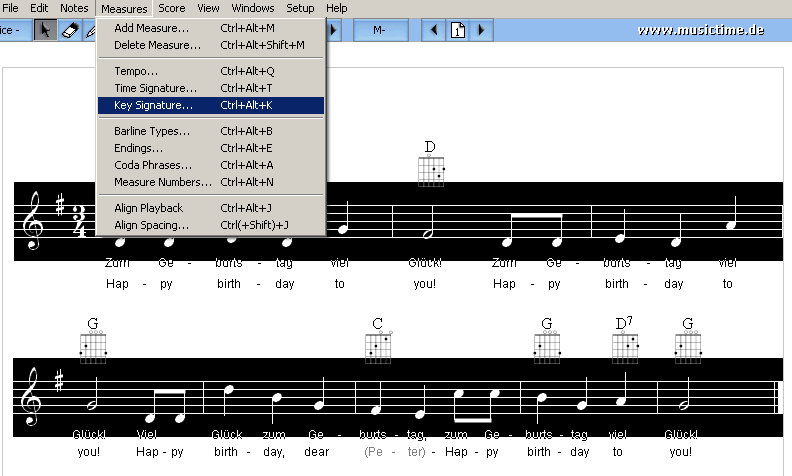
Task: Select the arrow pointer tool
Action: click(45, 30)
